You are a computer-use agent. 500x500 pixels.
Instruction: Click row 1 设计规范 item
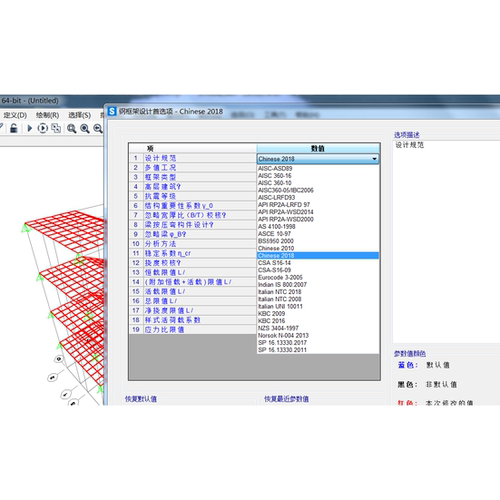pyautogui.click(x=200, y=158)
